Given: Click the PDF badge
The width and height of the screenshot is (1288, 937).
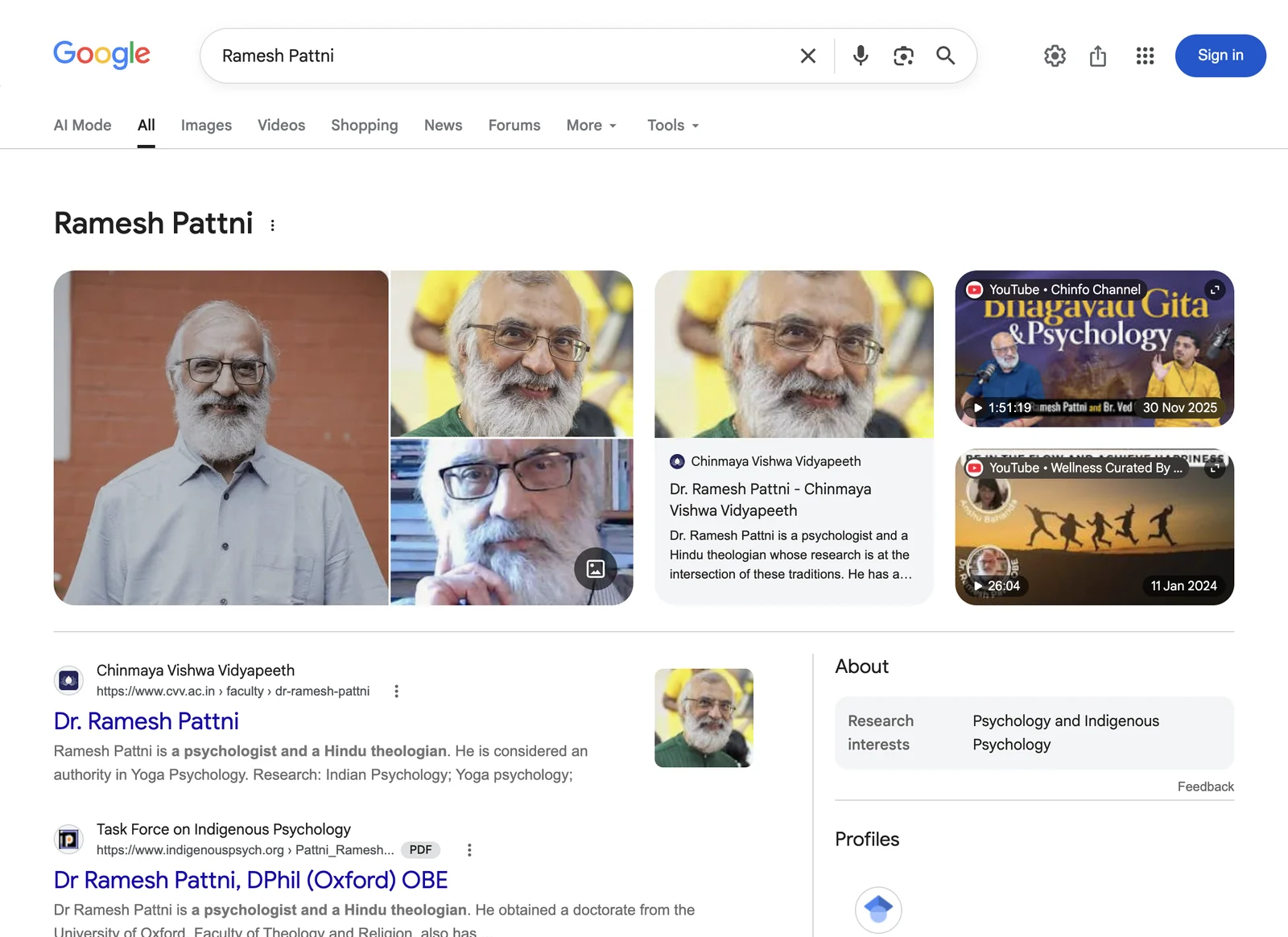Looking at the screenshot, I should tap(420, 850).
